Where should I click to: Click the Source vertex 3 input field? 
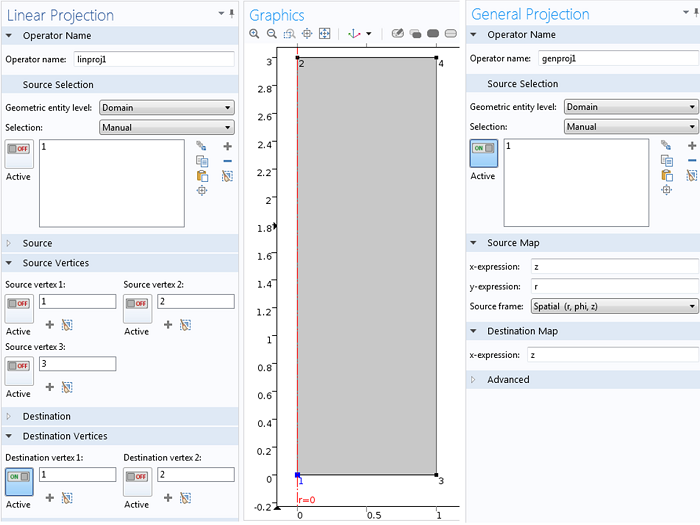(77, 364)
